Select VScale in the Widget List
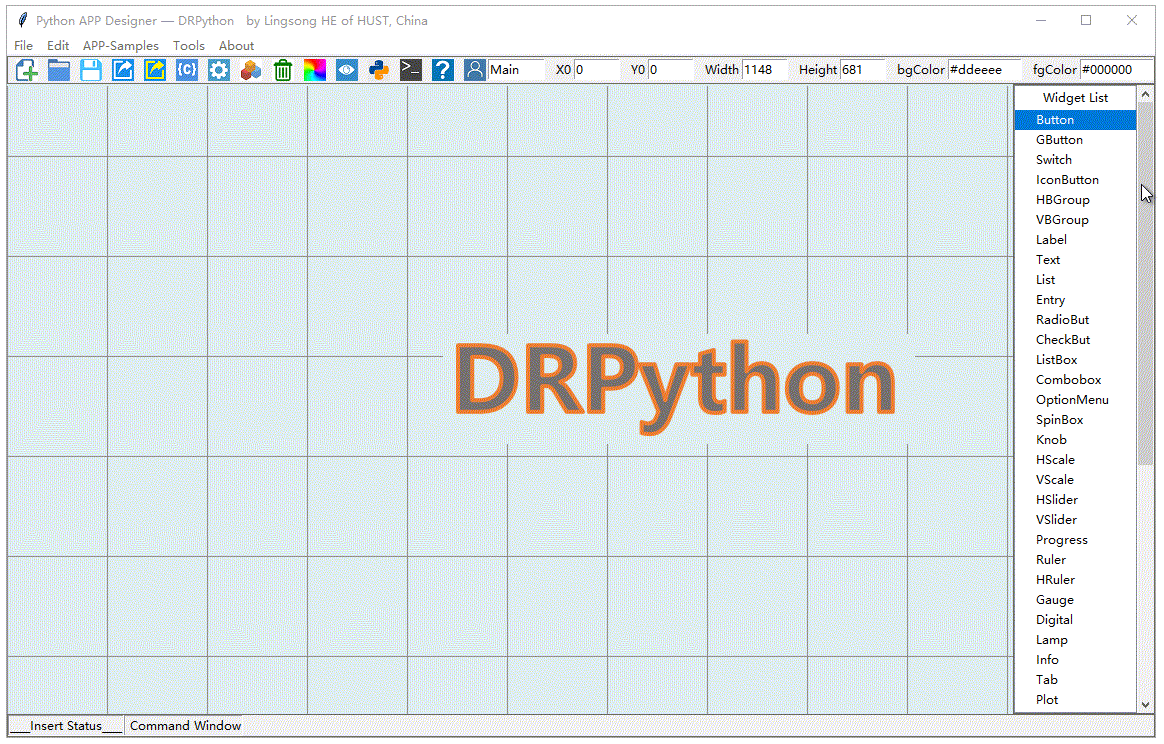 click(x=1075, y=480)
